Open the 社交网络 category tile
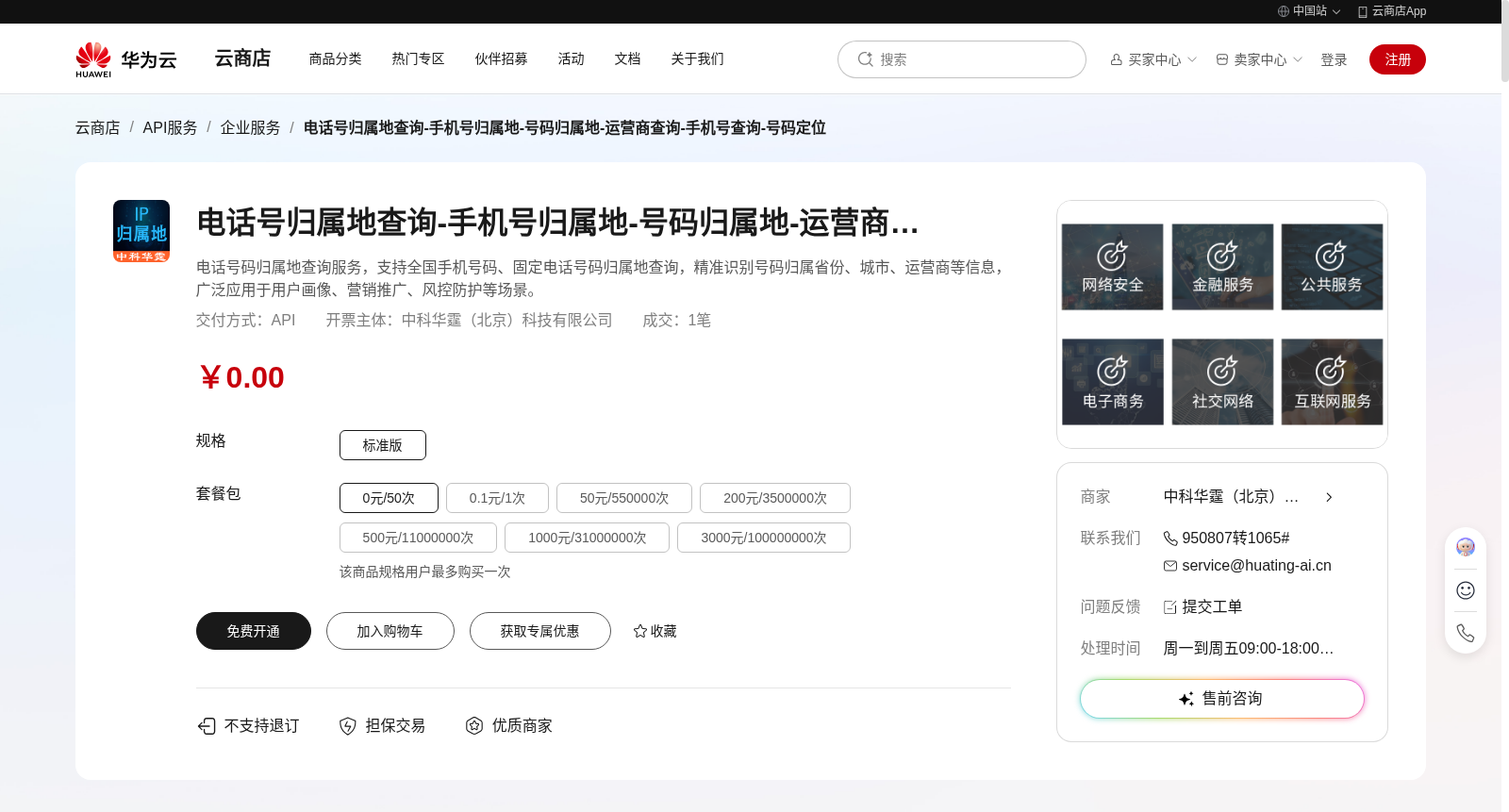This screenshot has height=812, width=1509. coord(1222,382)
